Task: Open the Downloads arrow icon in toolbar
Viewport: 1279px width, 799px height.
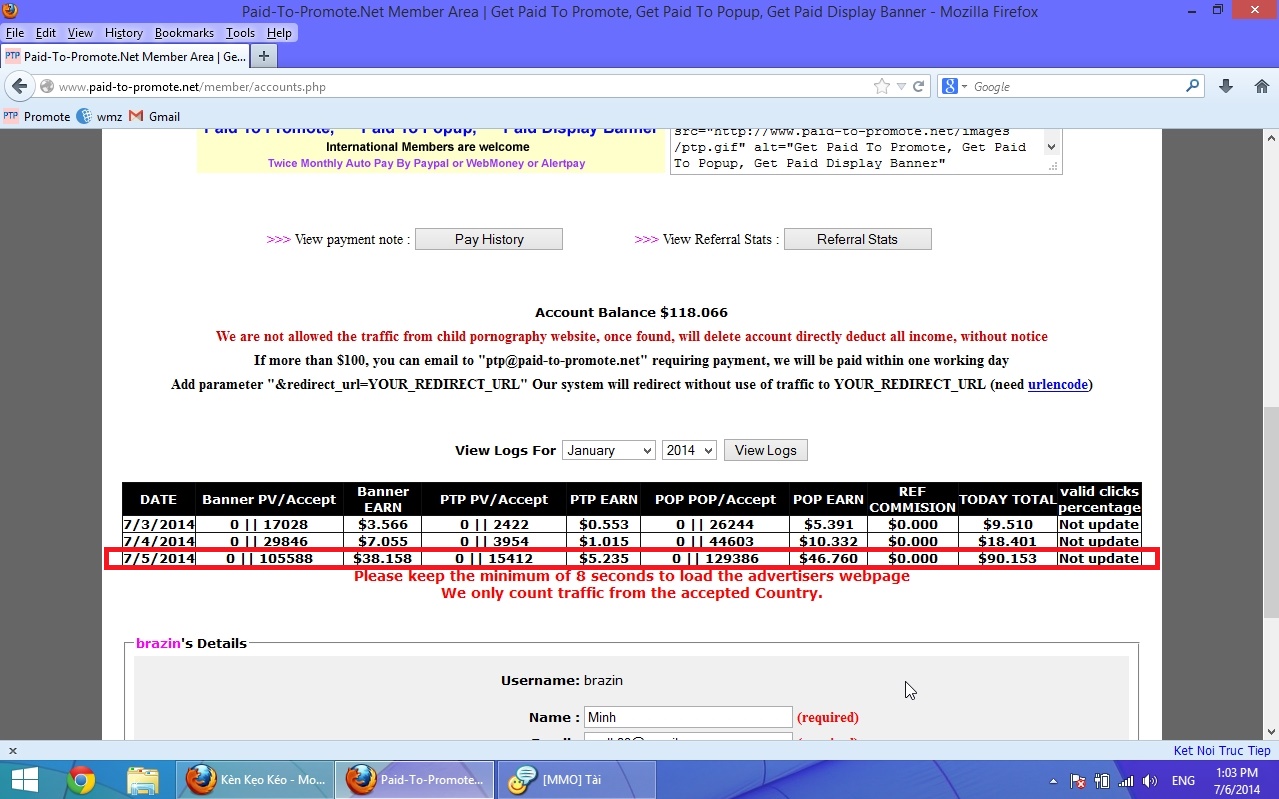Action: pyautogui.click(x=1226, y=87)
